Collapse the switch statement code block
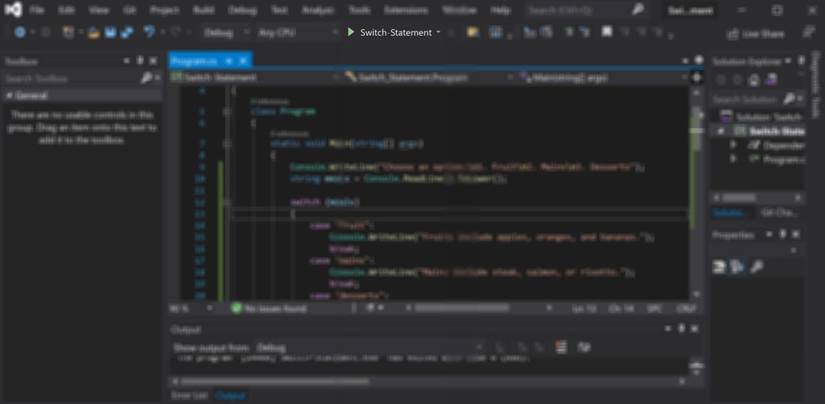The image size is (825, 404). coord(227,202)
